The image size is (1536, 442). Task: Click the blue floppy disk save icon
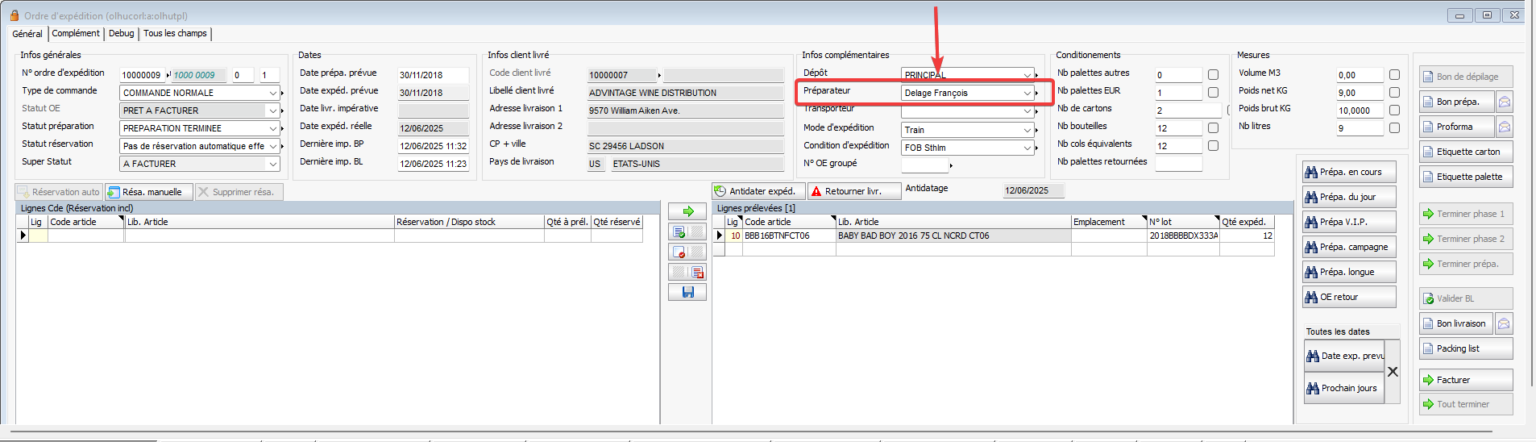[x=687, y=292]
